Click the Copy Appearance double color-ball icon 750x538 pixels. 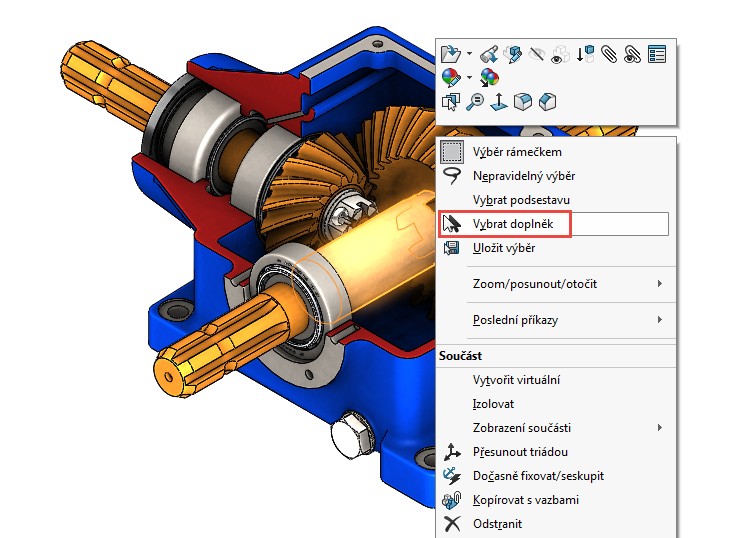pyautogui.click(x=489, y=77)
